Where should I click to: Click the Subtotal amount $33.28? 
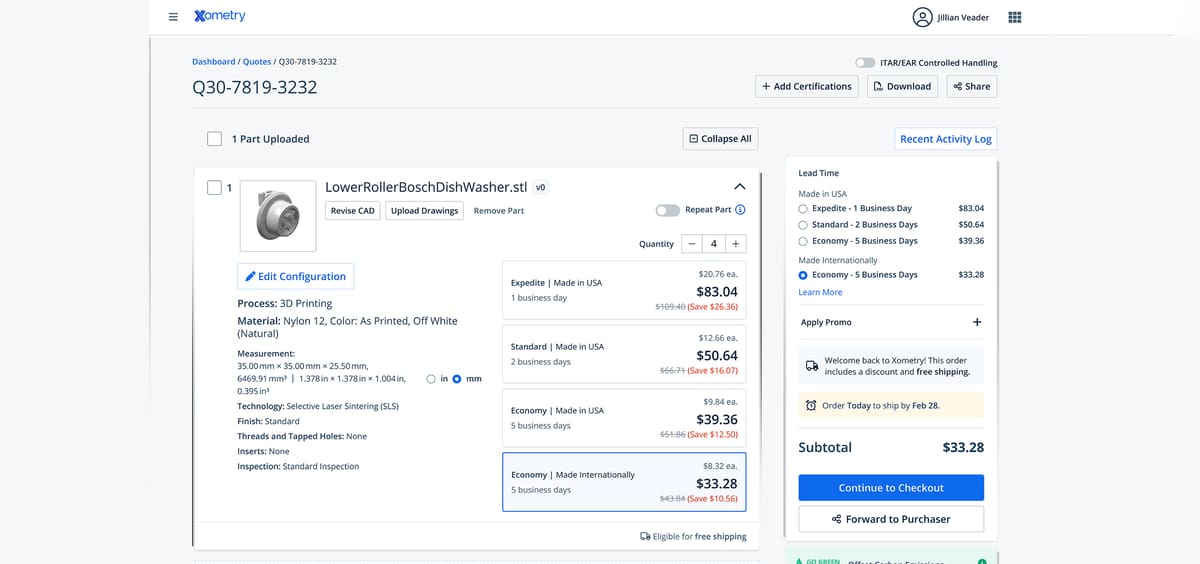[x=963, y=447]
